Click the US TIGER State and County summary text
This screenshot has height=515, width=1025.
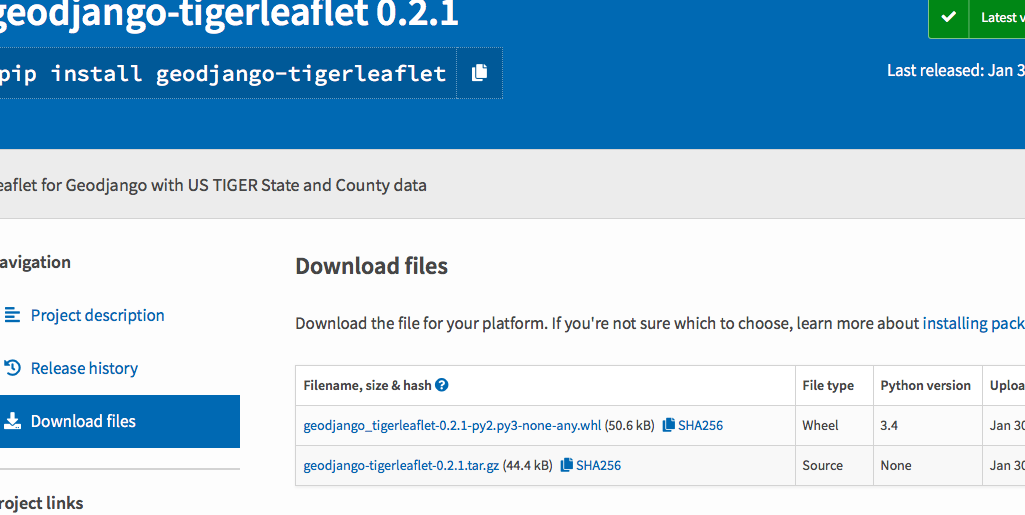tap(213, 185)
